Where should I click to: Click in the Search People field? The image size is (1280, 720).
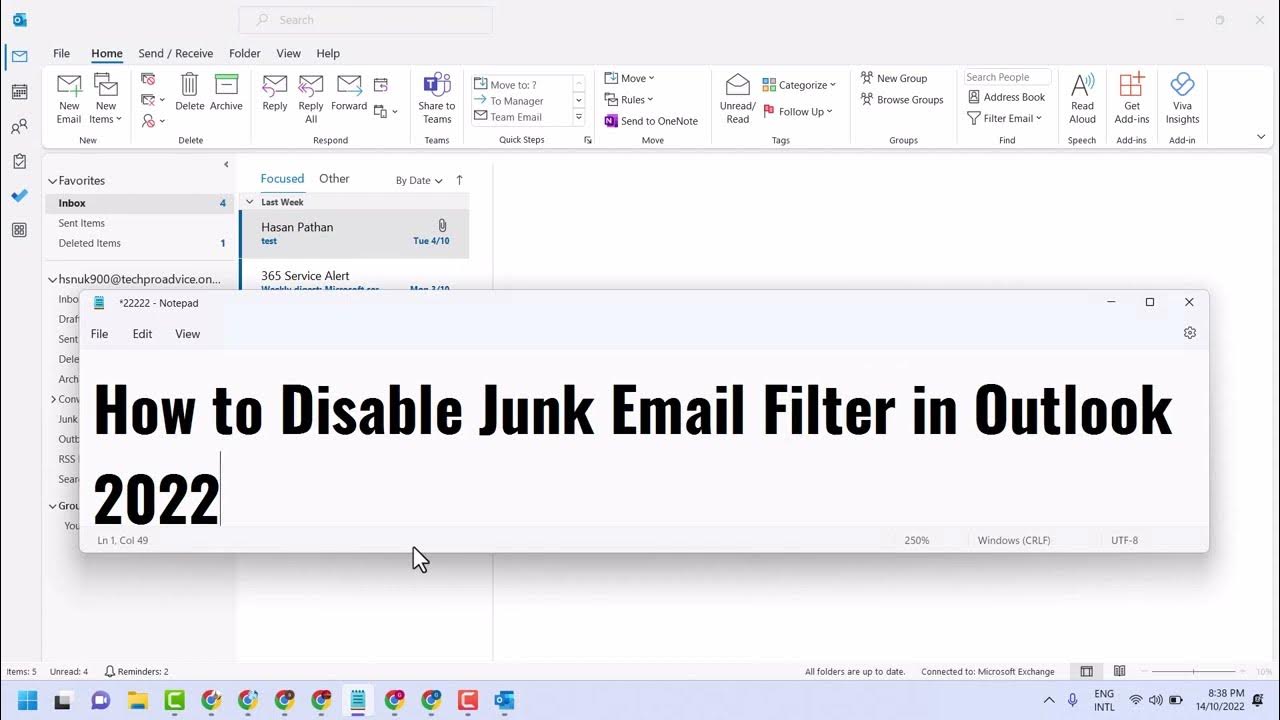coord(1007,77)
